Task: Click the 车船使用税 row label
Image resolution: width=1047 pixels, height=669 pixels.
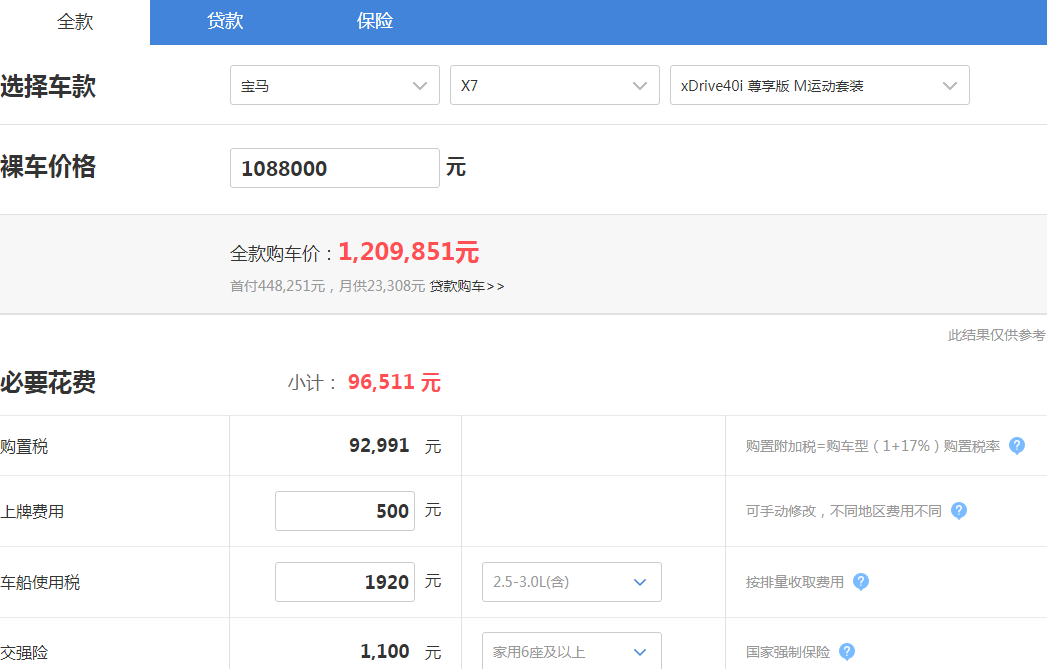Action: click(40, 582)
